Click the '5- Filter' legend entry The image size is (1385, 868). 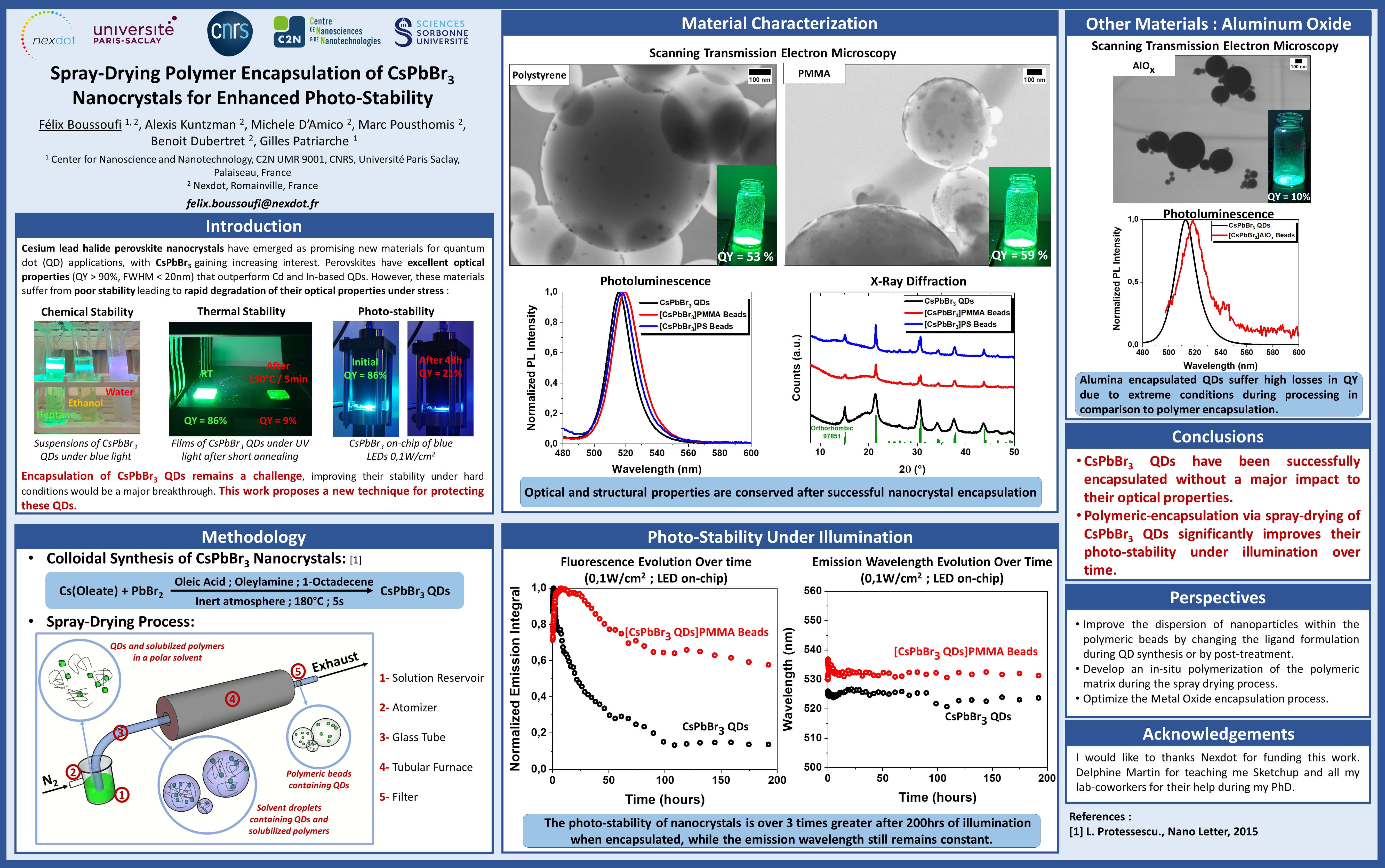coord(398,797)
